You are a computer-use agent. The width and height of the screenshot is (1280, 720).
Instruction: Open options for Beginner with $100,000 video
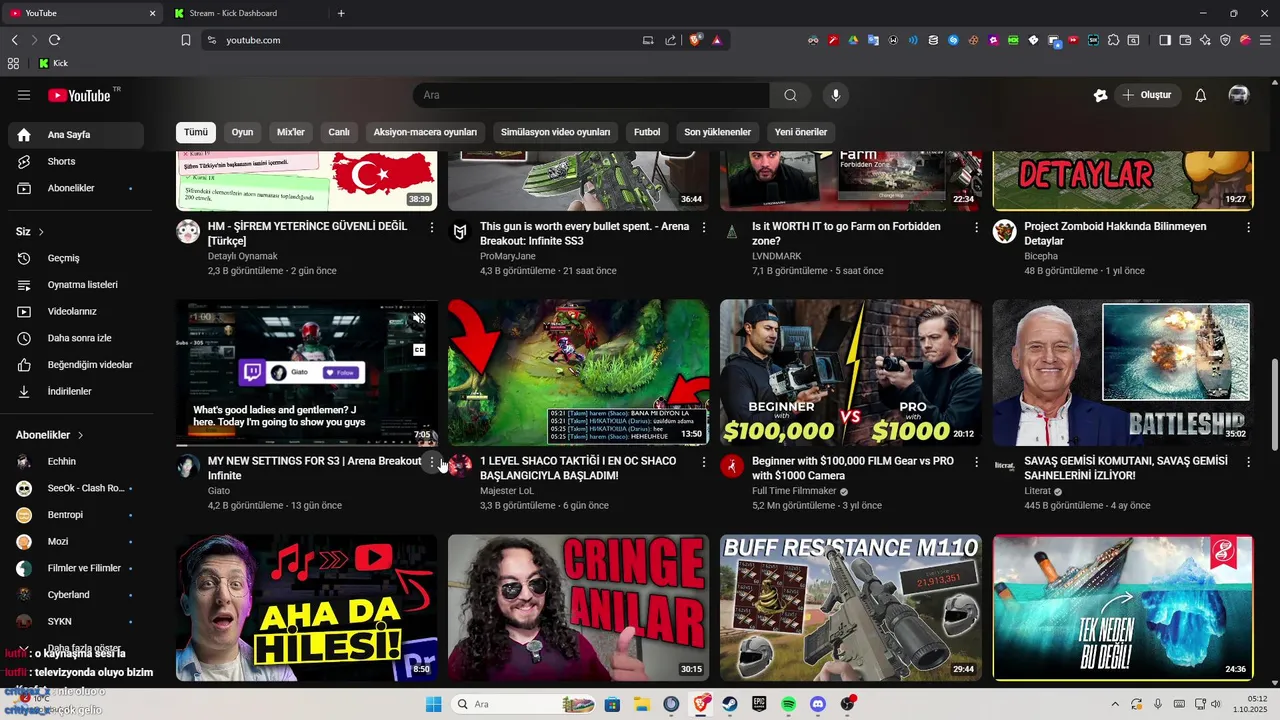tap(976, 462)
